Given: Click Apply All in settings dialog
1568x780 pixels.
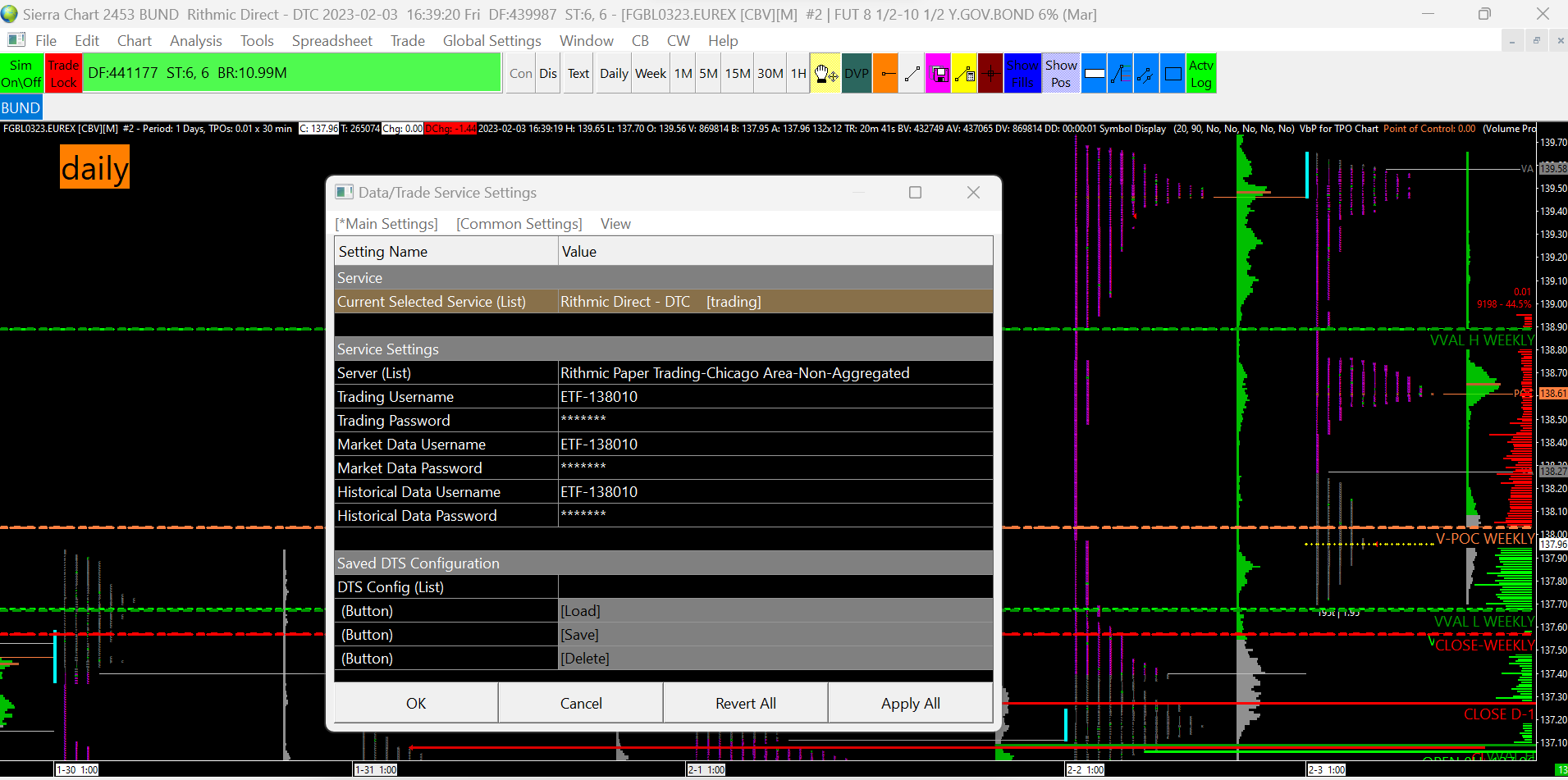Looking at the screenshot, I should tap(910, 704).
